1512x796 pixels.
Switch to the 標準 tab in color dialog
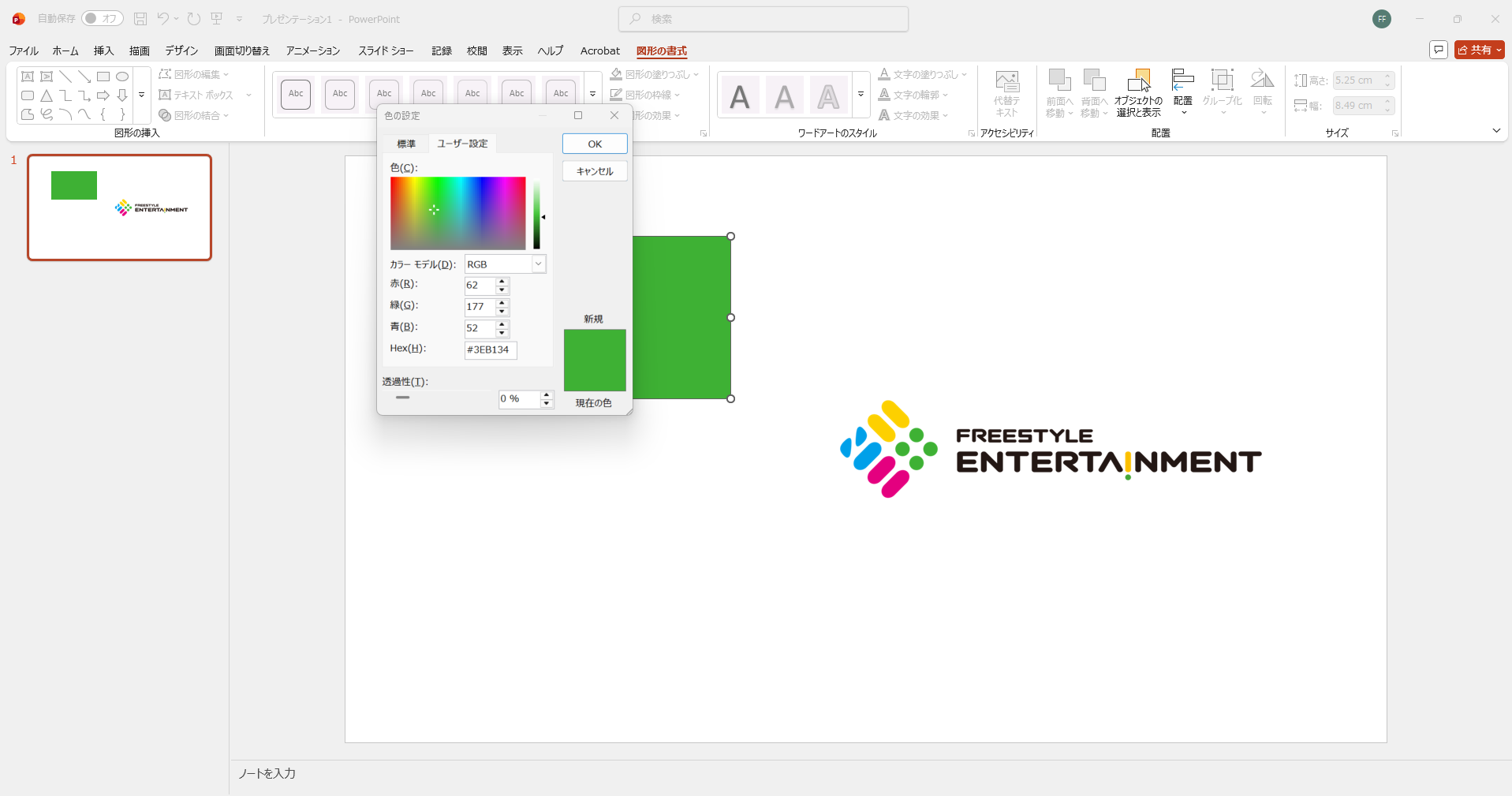coord(406,144)
